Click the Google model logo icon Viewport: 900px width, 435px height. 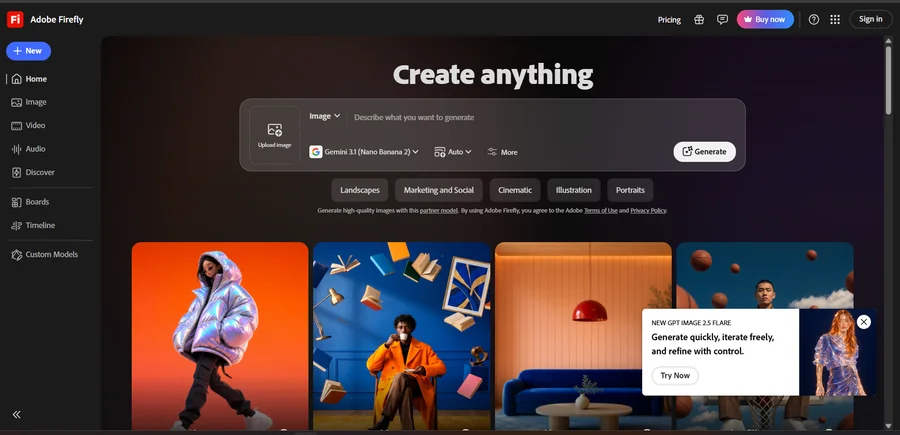(316, 152)
